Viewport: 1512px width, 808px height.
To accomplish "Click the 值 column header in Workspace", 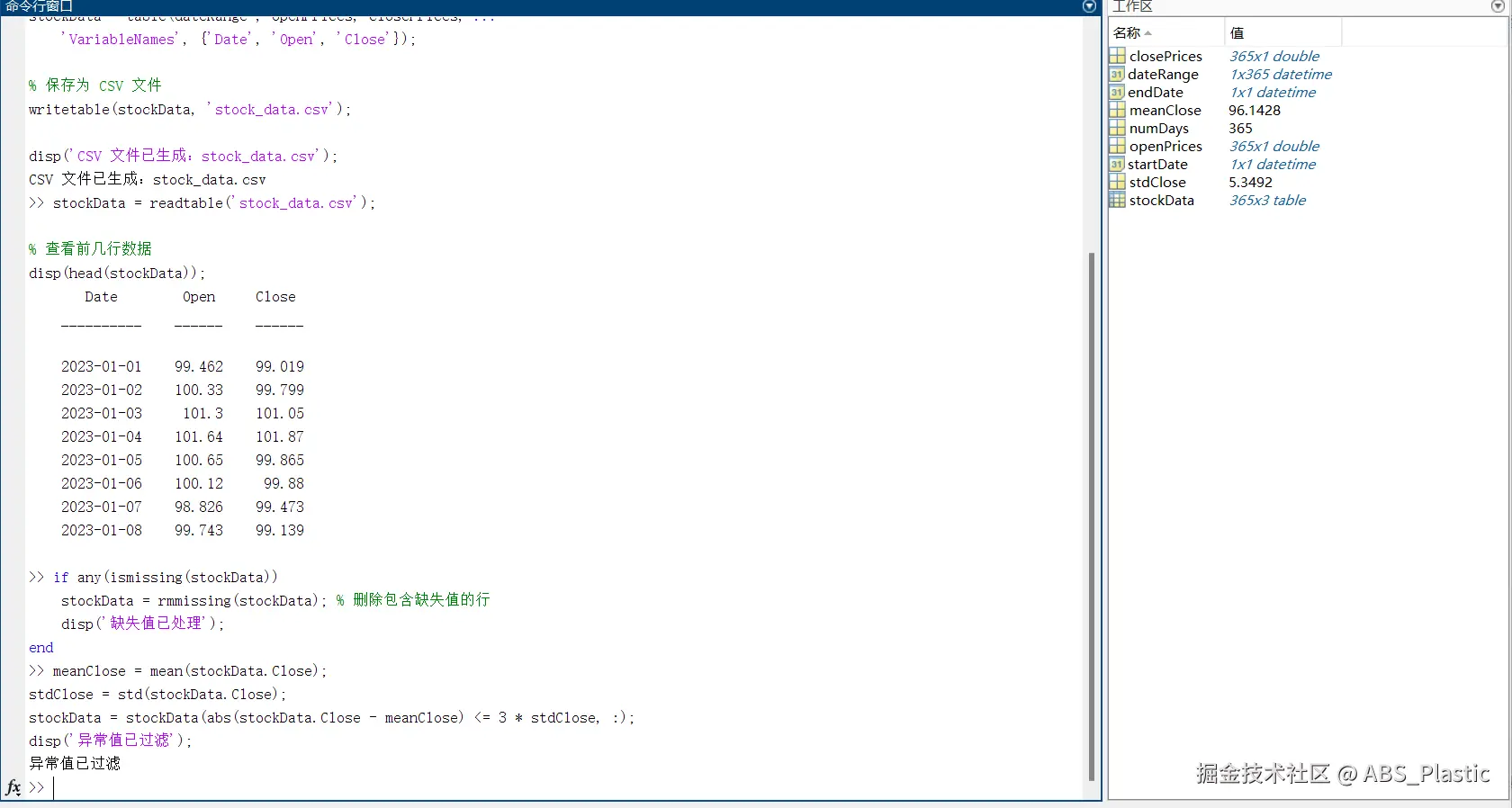I will (x=1282, y=32).
